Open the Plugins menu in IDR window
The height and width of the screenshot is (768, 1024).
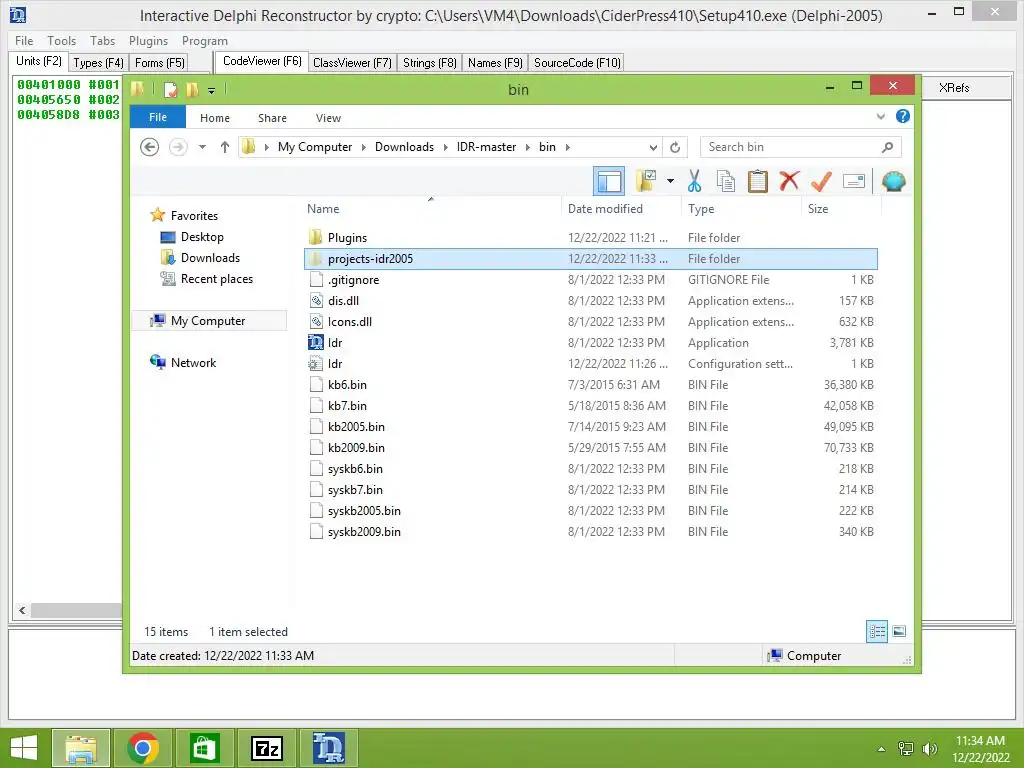coord(148,40)
